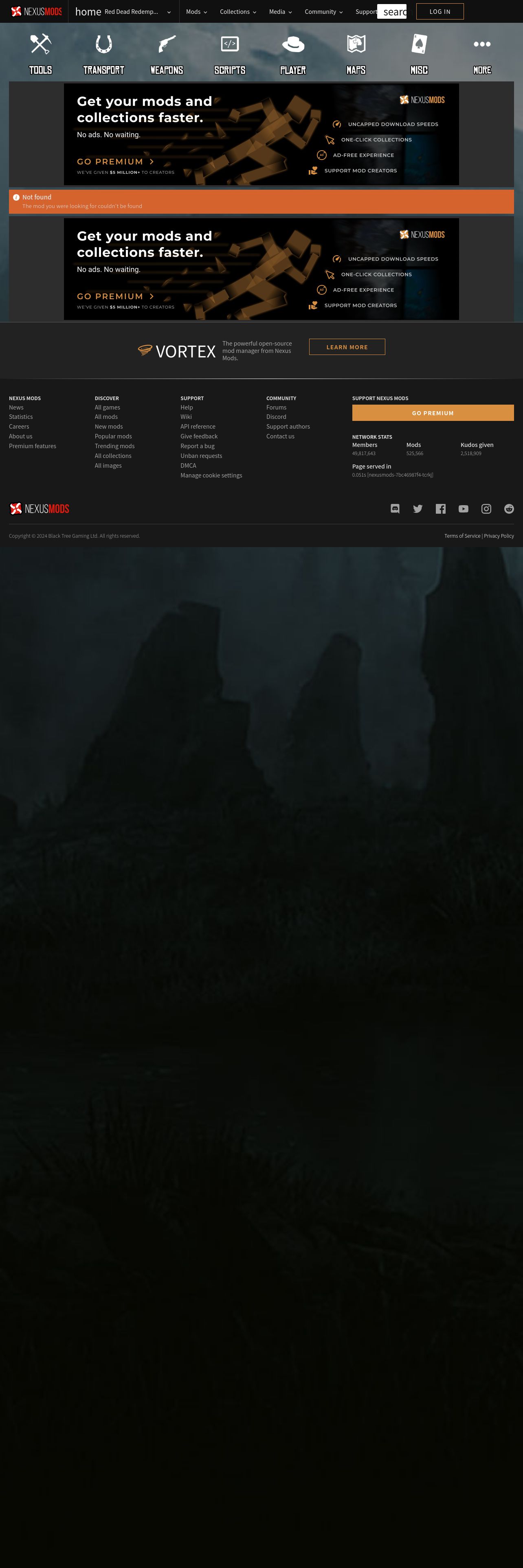
Task: Expand the Red Dead Redemption game selector
Action: (138, 11)
